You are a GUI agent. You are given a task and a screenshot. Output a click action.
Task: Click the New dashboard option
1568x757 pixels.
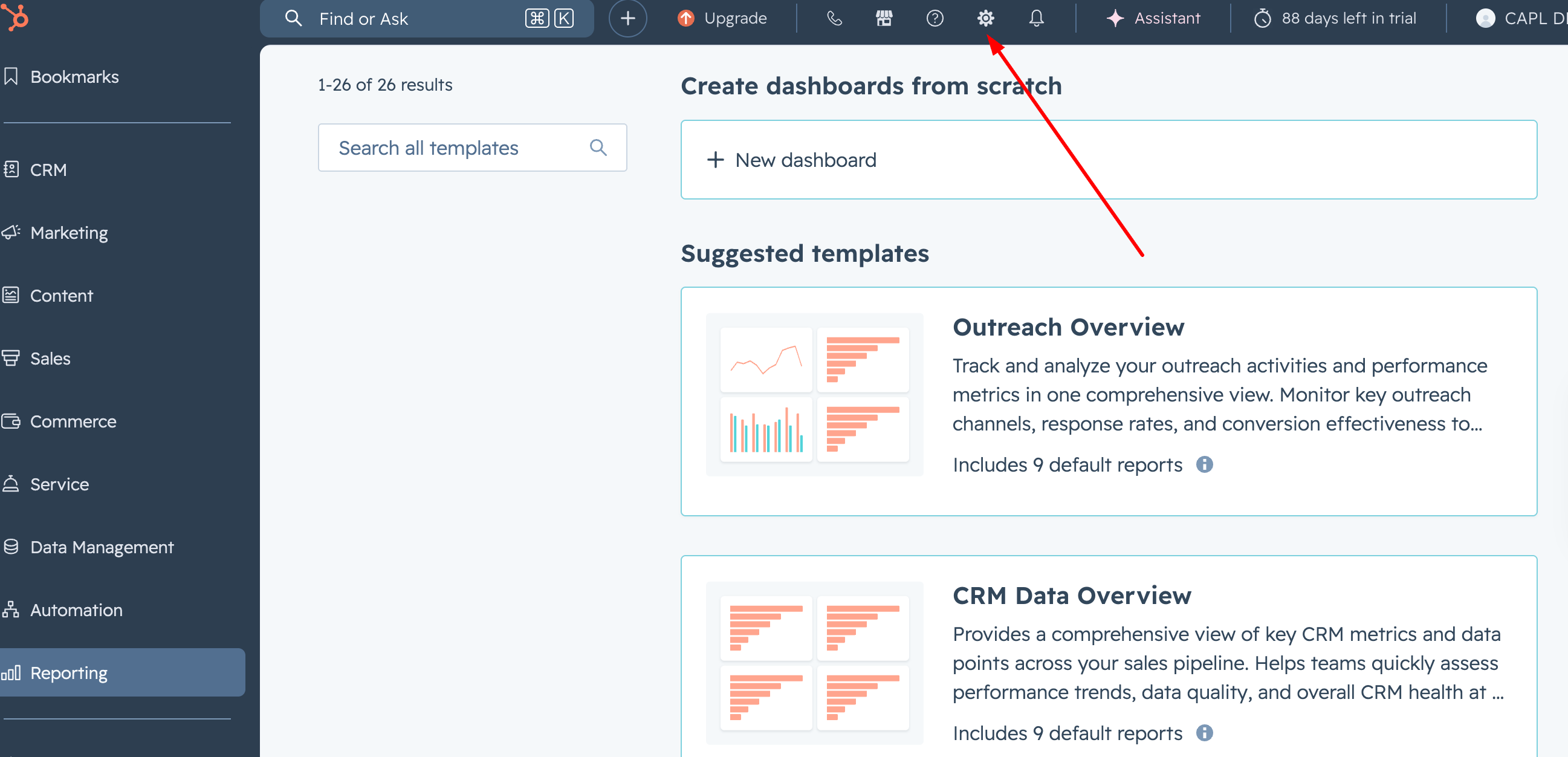tap(805, 160)
